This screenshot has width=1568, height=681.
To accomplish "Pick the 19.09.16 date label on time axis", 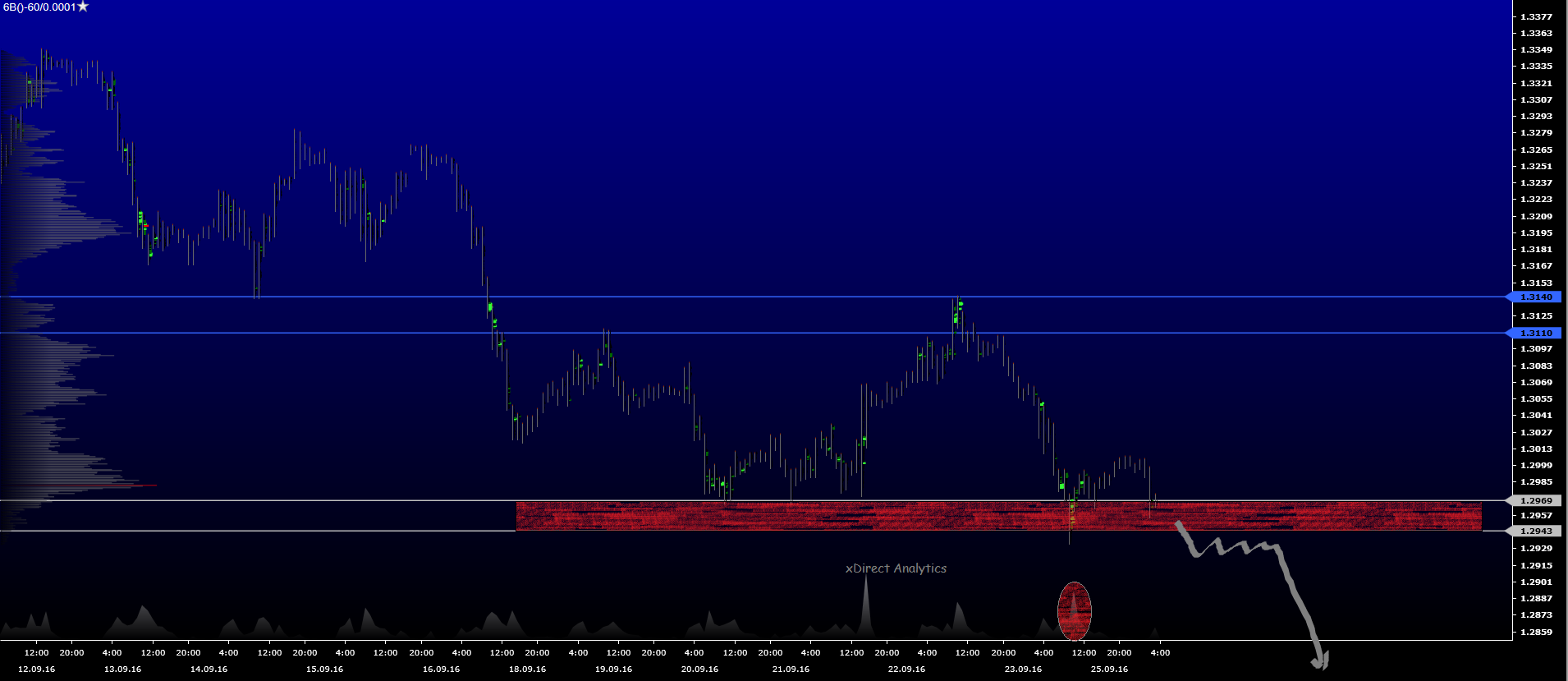I will point(613,669).
